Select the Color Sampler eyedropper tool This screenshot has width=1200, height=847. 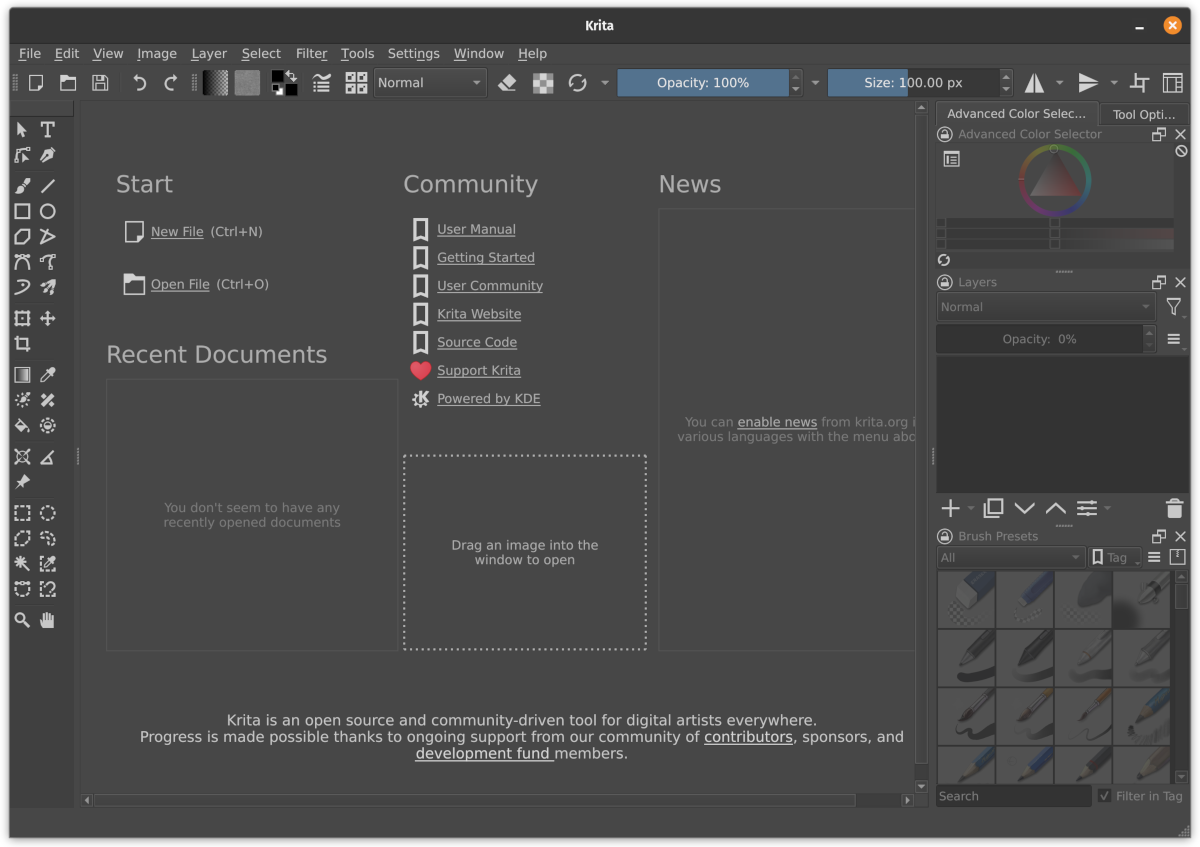tap(47, 375)
